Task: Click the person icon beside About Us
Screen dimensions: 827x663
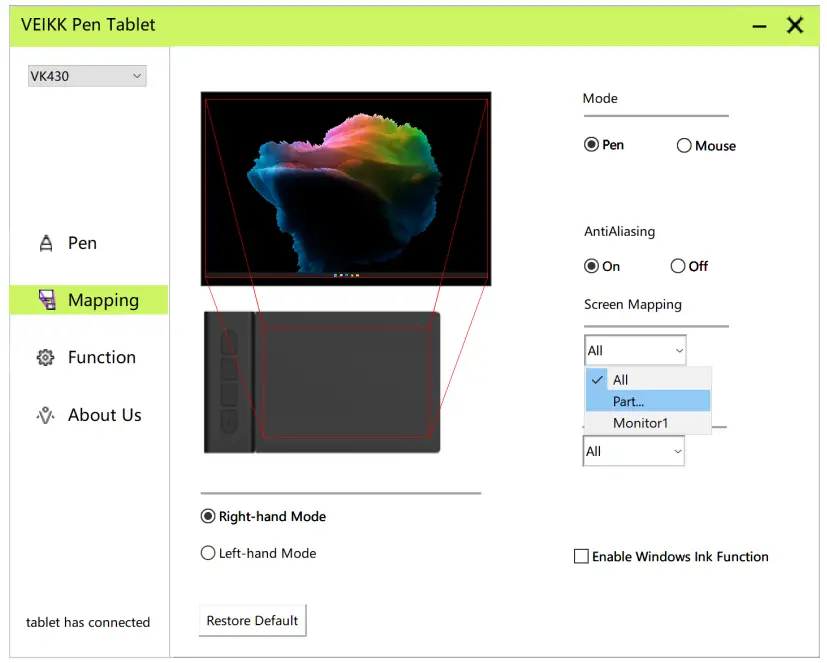Action: [45, 415]
